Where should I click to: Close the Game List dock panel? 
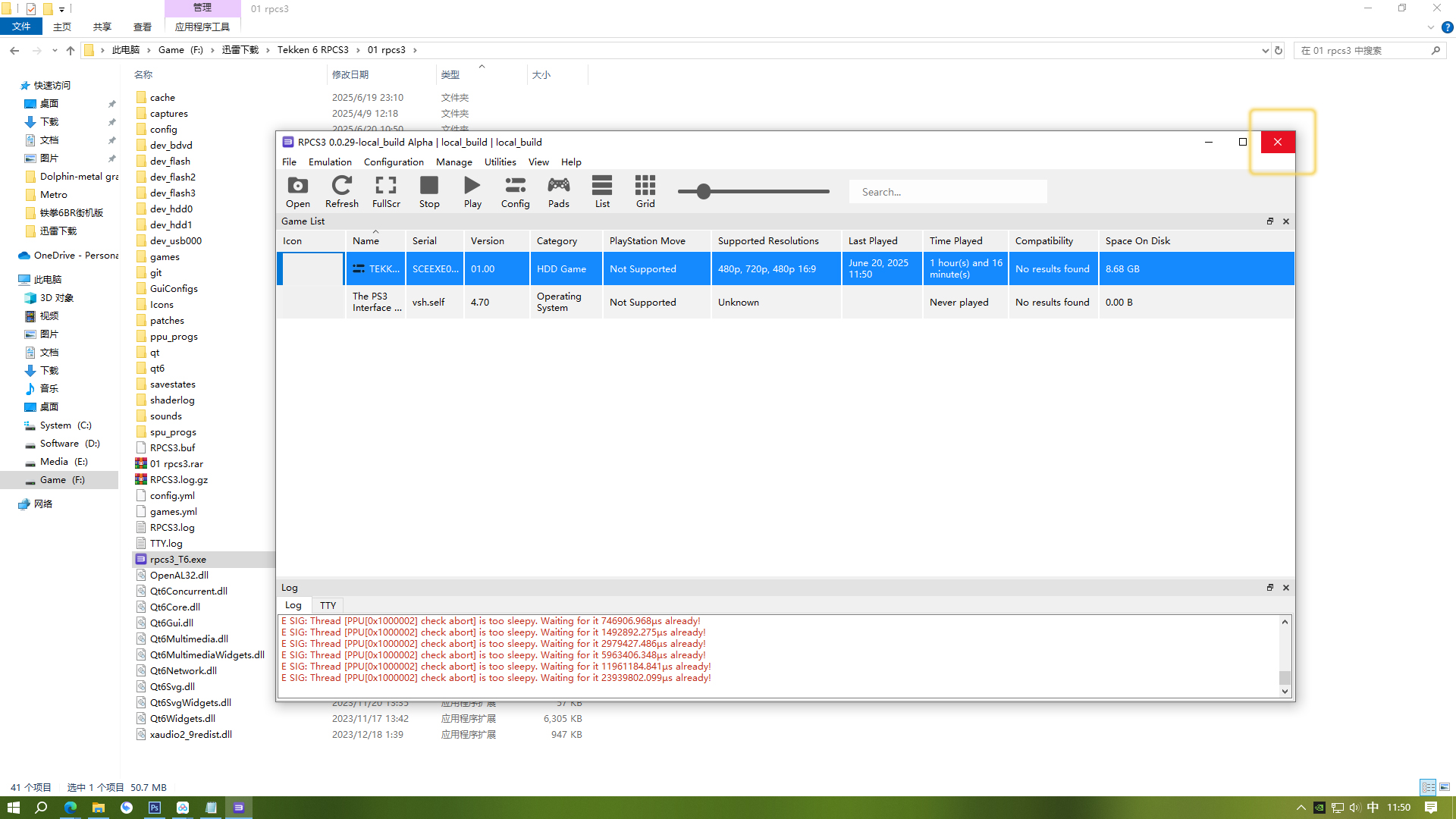click(1286, 221)
